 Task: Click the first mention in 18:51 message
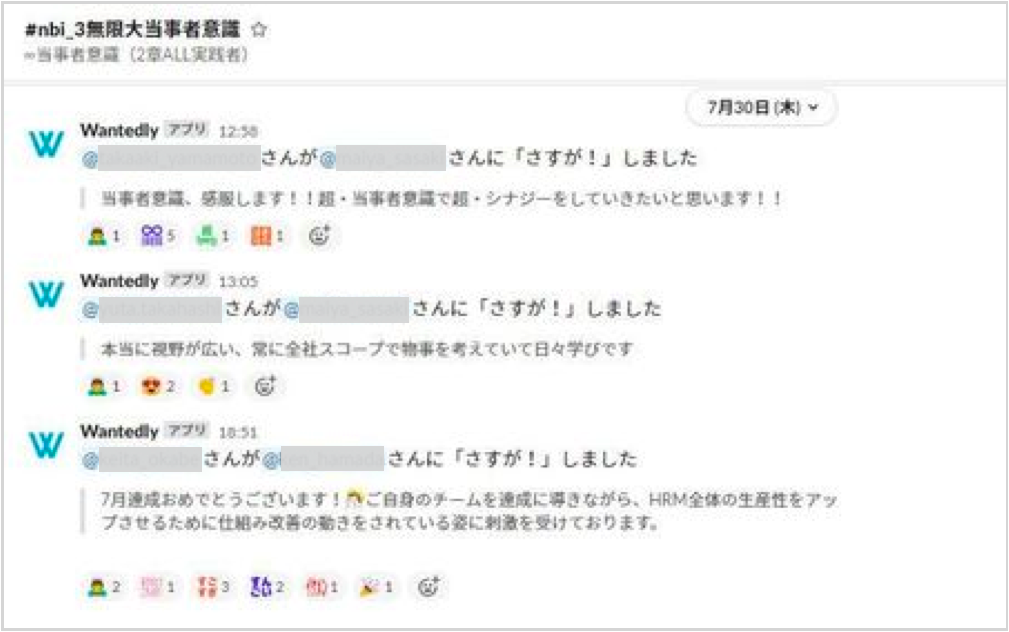(x=142, y=459)
